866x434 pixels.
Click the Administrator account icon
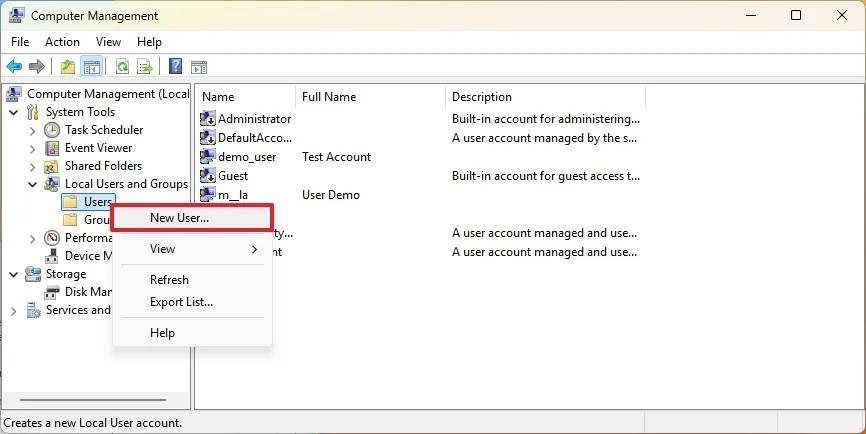point(208,119)
